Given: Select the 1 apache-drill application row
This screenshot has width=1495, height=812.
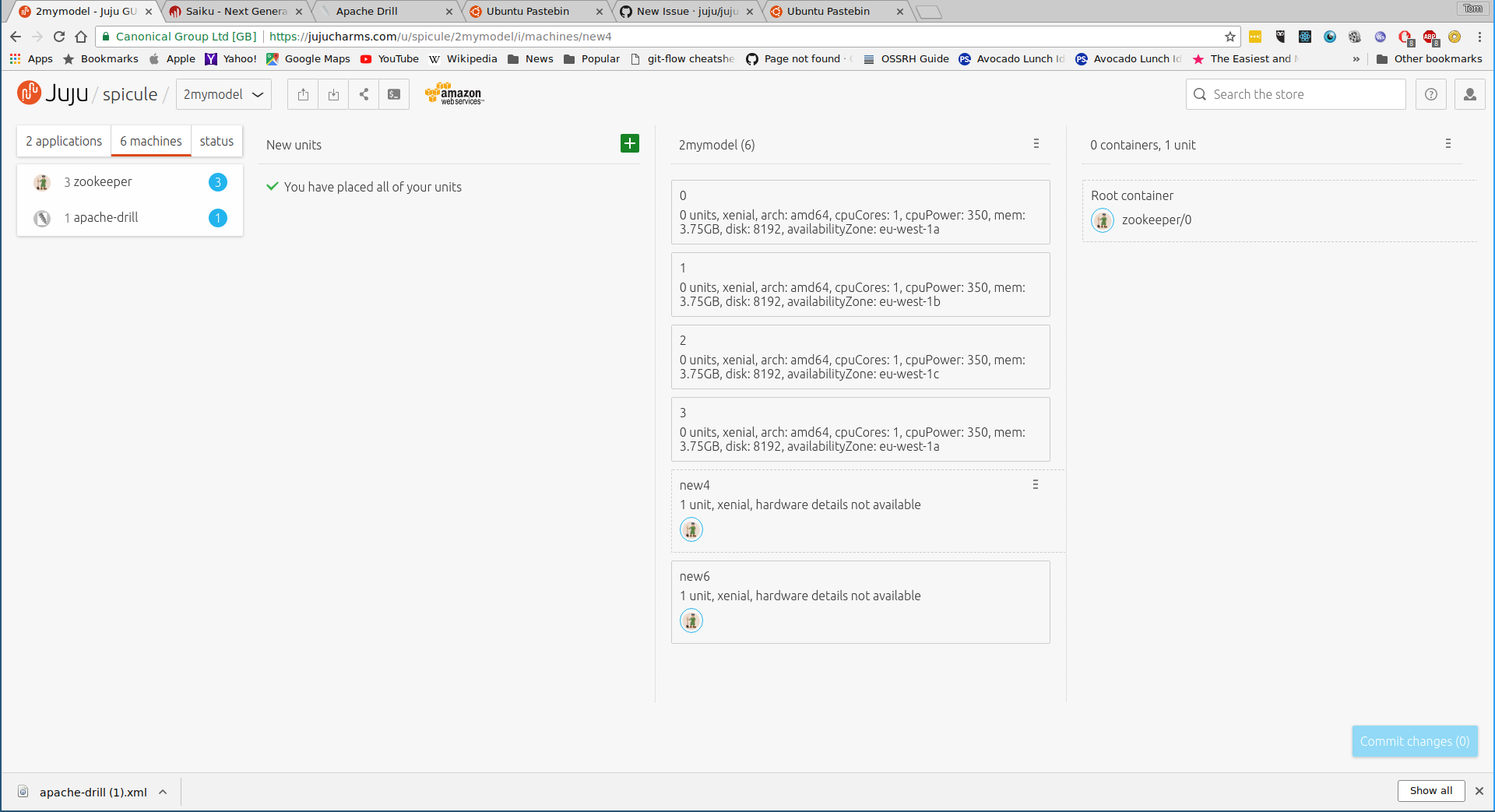Looking at the screenshot, I should (130, 218).
